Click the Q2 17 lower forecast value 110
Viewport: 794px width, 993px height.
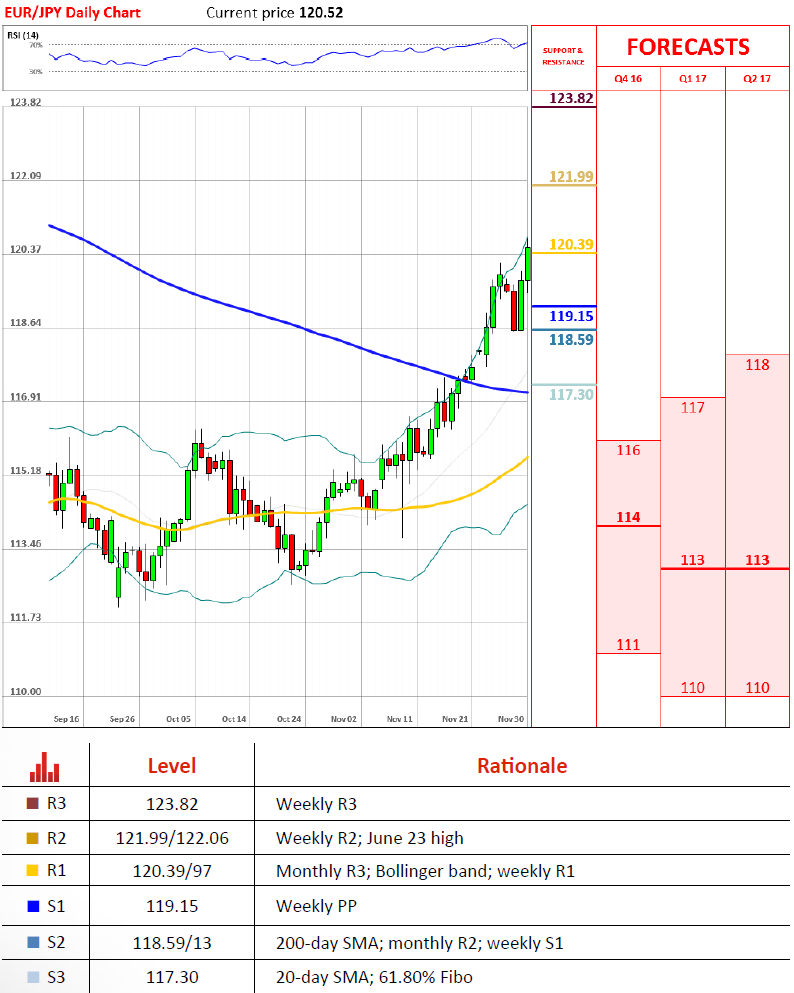(757, 688)
